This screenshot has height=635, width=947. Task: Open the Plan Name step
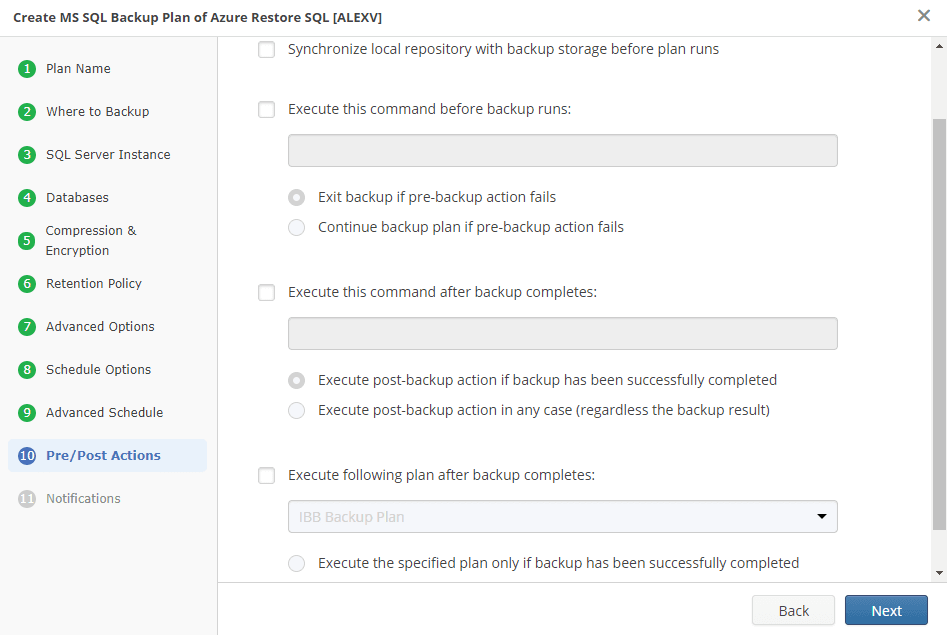78,68
